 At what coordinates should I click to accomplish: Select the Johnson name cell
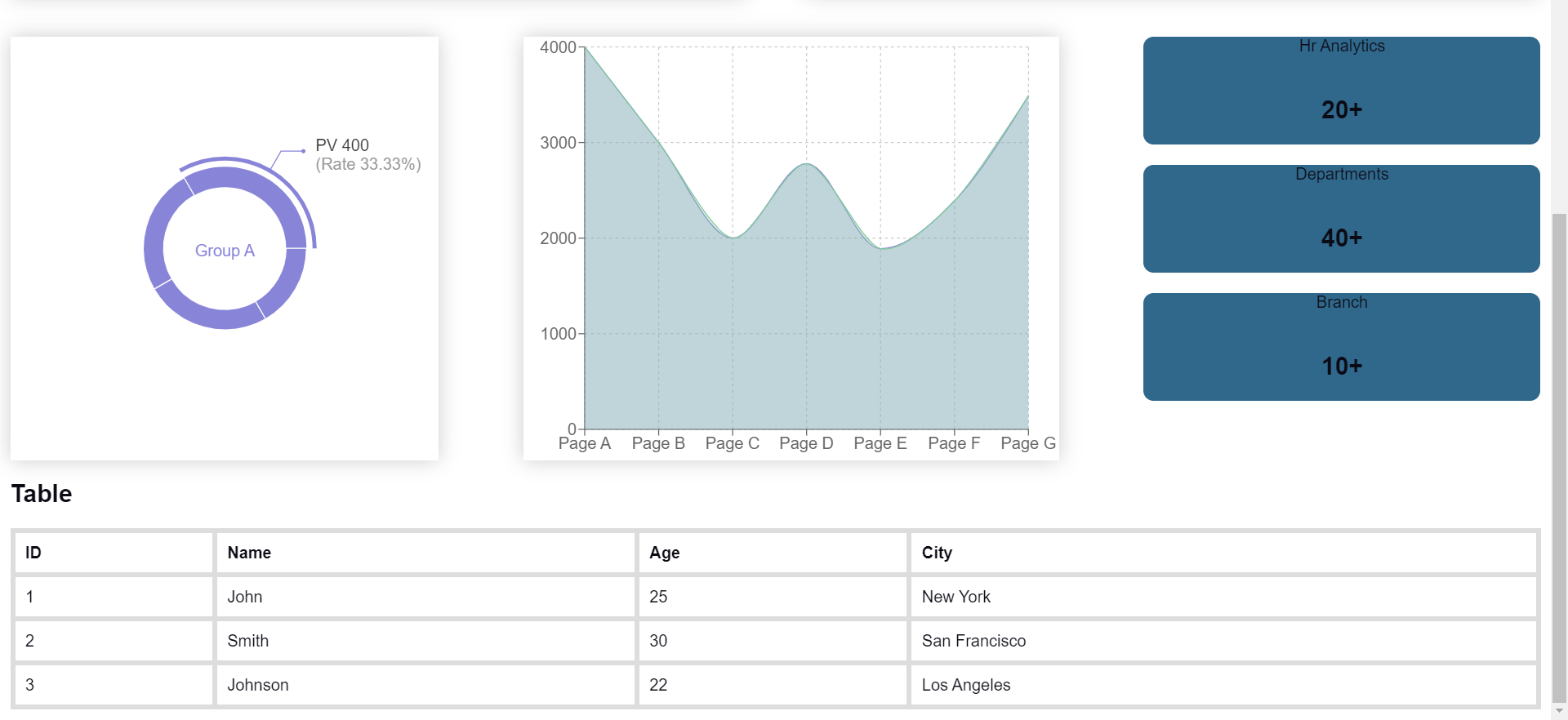pos(258,685)
